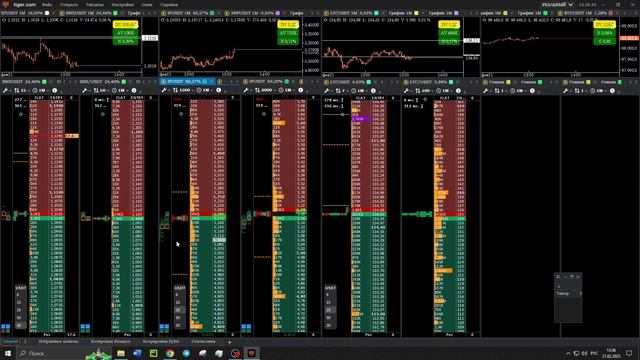The height and width of the screenshot is (360, 640).
Task: Open wrench settings in IPUSDT 60,20% order book
Action: (246, 90)
